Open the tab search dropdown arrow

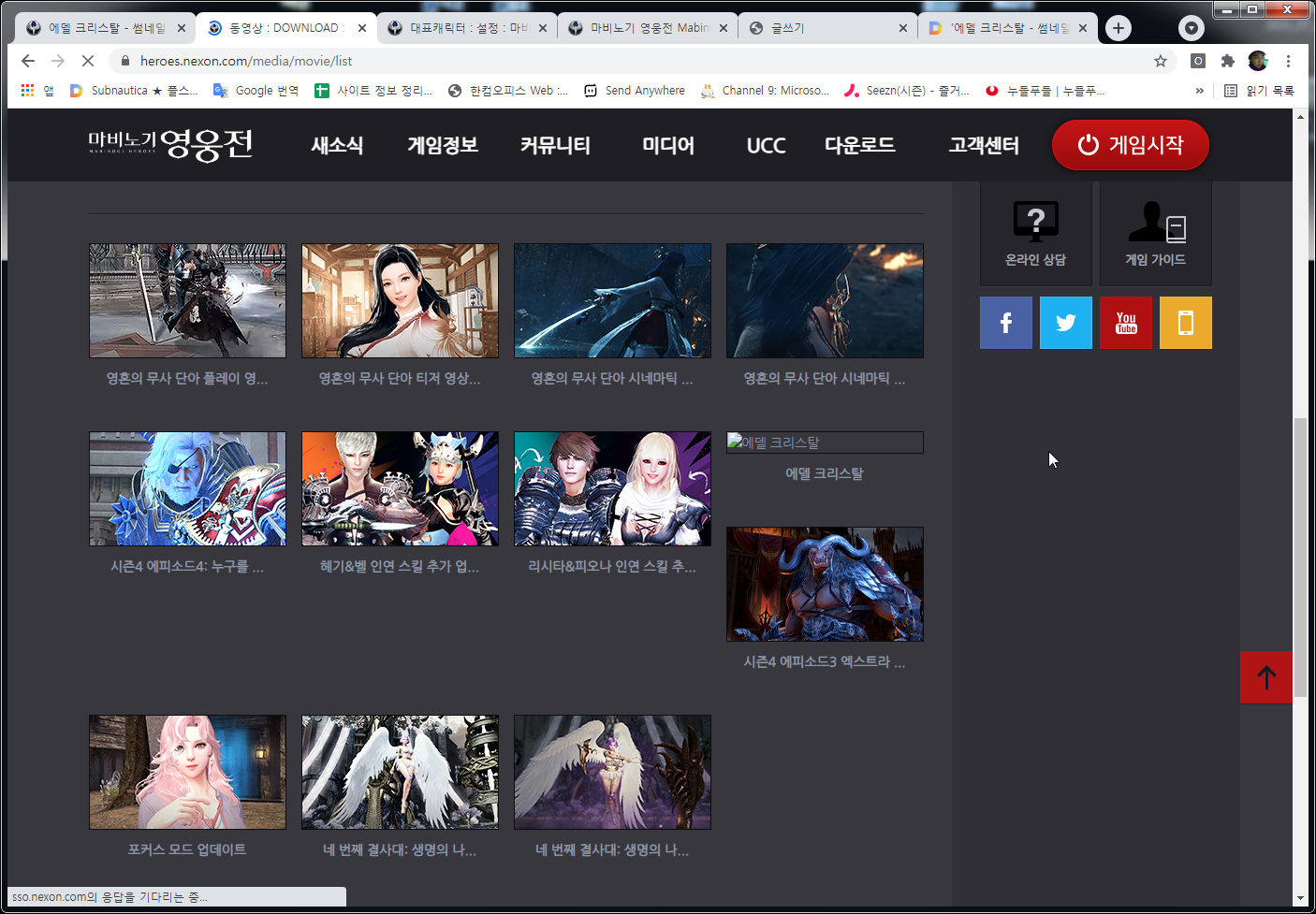coord(1192,28)
